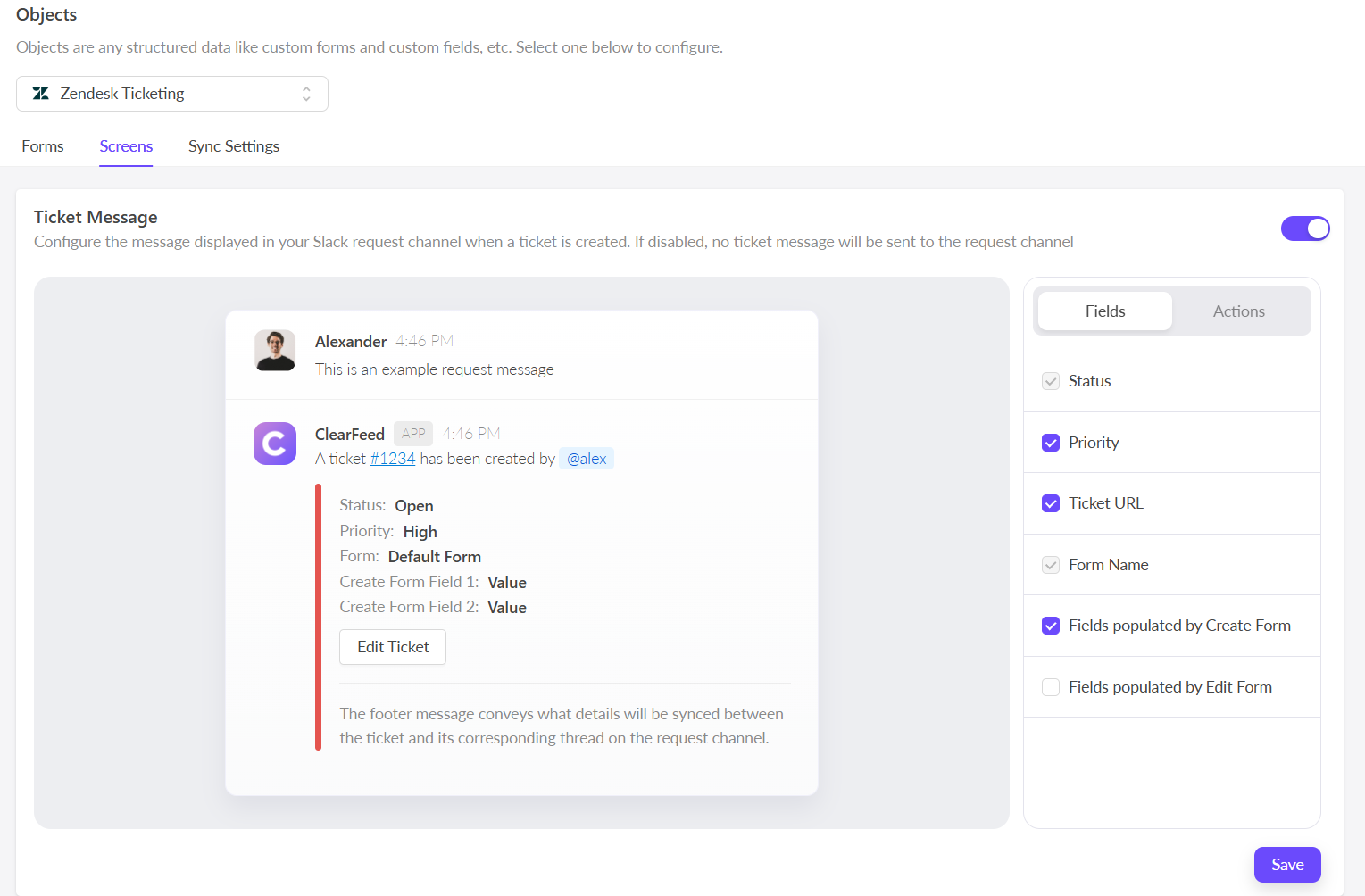This screenshot has height=896, width=1365.
Task: Click the APP badge next to ClearFeed
Action: coord(413,434)
